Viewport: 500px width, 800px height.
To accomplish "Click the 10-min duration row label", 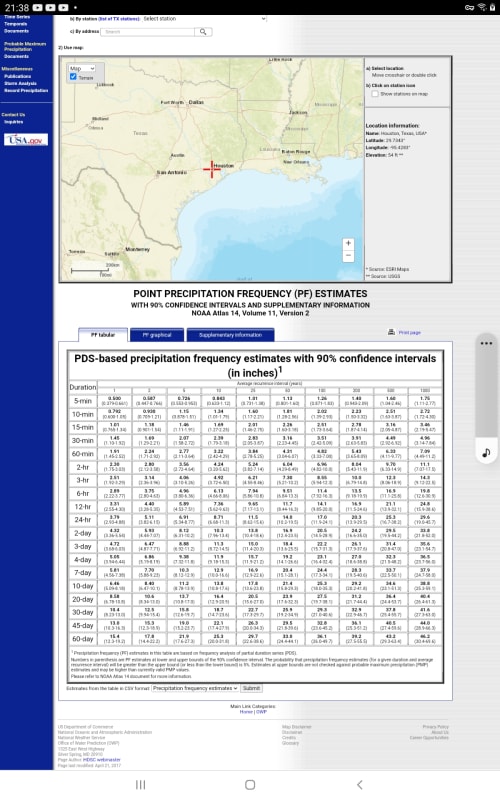I will (x=83, y=414).
